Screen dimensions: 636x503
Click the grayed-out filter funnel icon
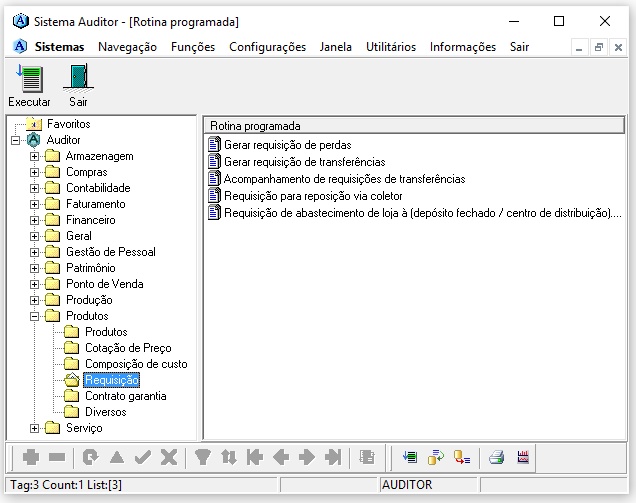pos(202,457)
